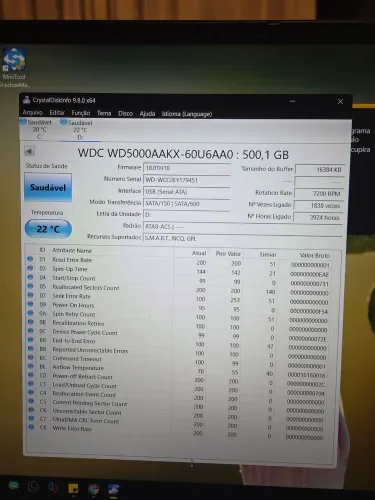
Task: Click status icon of Reallocated Sectors Count row
Action: click(x=30, y=286)
